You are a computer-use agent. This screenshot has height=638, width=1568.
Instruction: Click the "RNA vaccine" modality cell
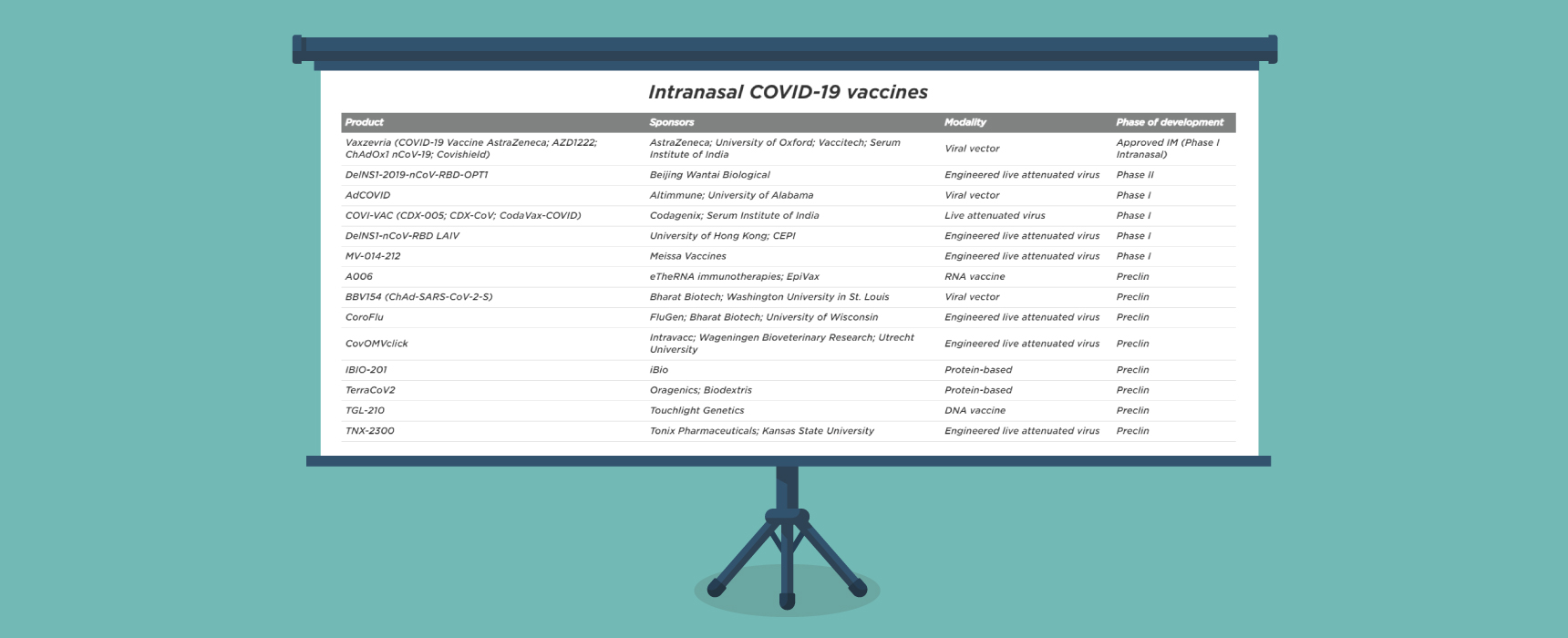point(974,276)
